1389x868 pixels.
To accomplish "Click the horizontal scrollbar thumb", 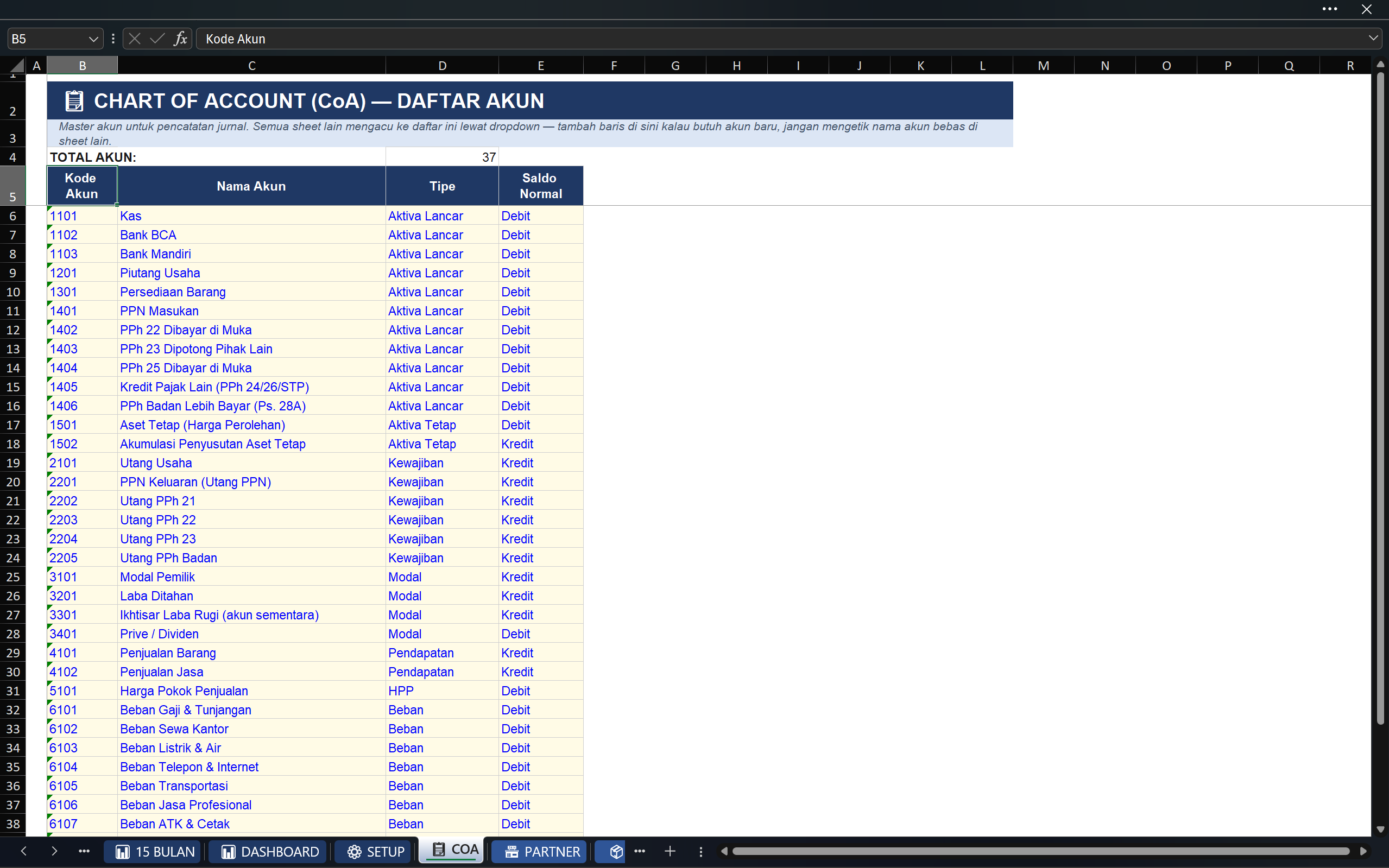I will [x=1040, y=851].
